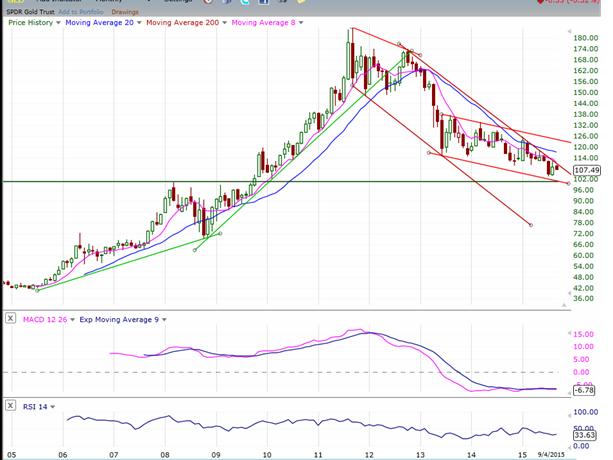Open the RSI 14 dropdown menu
Screen dimensions: 613x460
pos(53,407)
